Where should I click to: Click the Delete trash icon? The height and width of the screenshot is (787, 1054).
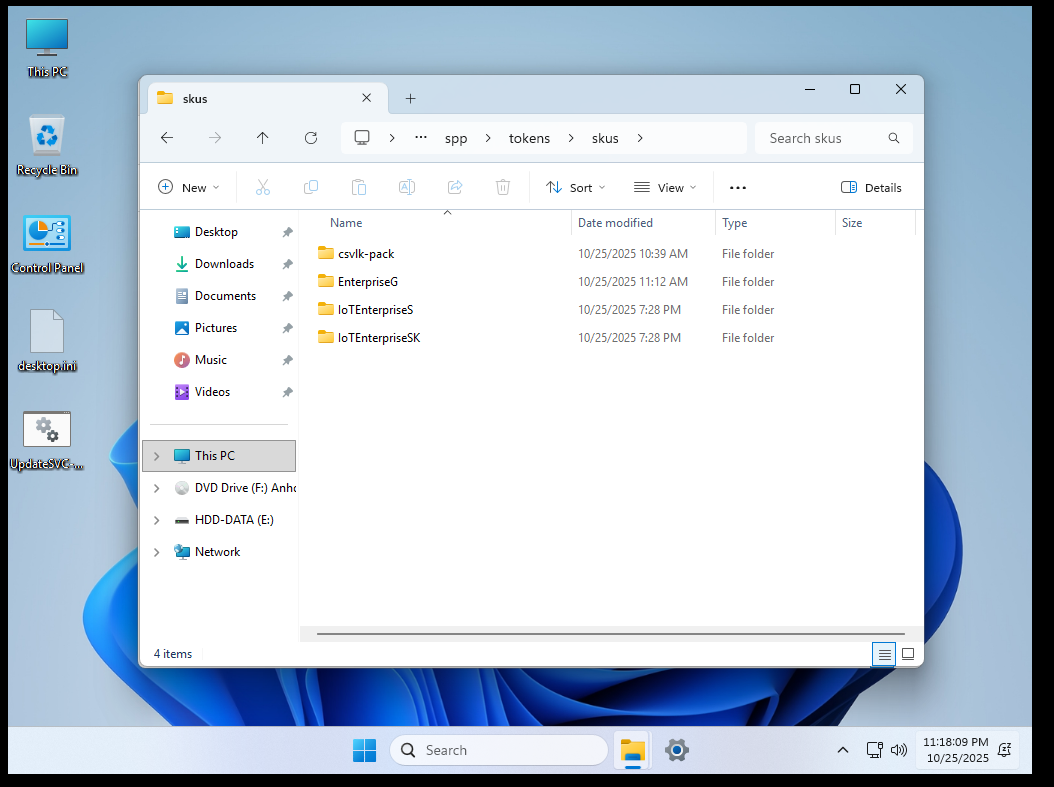pyautogui.click(x=503, y=188)
